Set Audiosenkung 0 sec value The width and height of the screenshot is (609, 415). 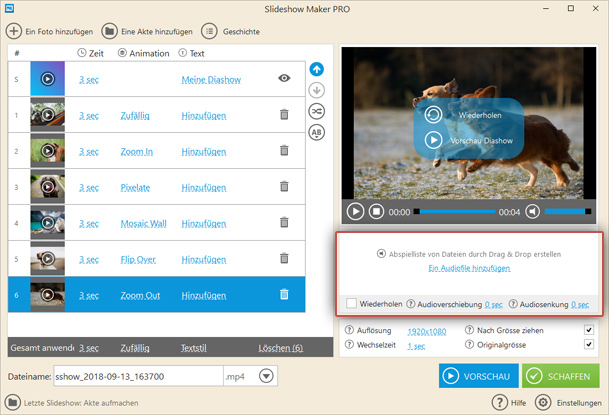click(580, 305)
